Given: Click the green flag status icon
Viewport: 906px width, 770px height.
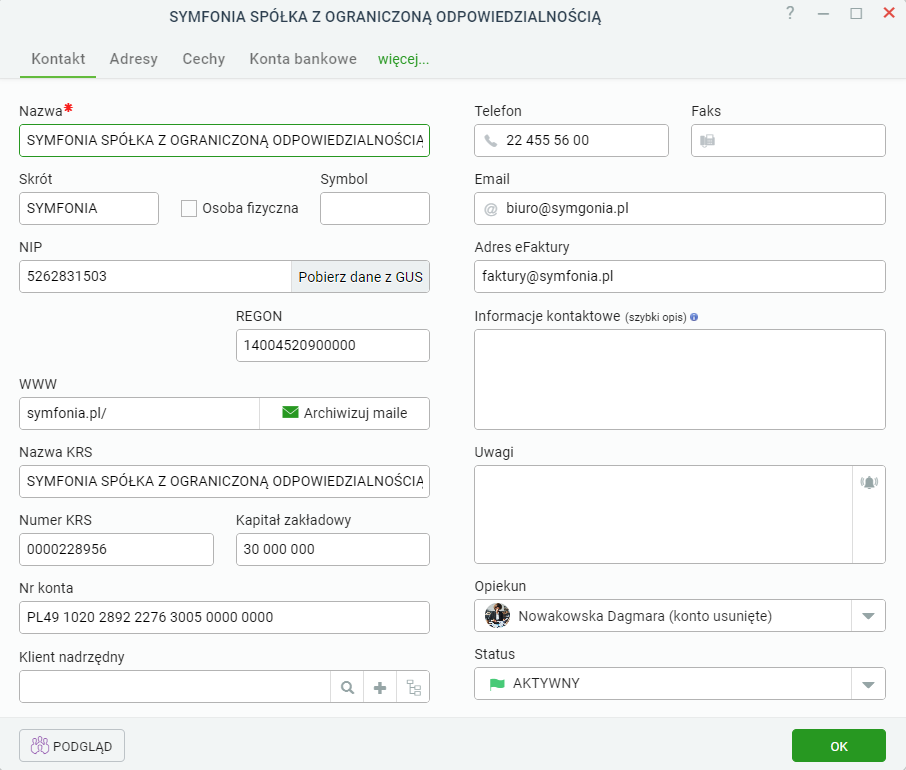Looking at the screenshot, I should (x=497, y=684).
